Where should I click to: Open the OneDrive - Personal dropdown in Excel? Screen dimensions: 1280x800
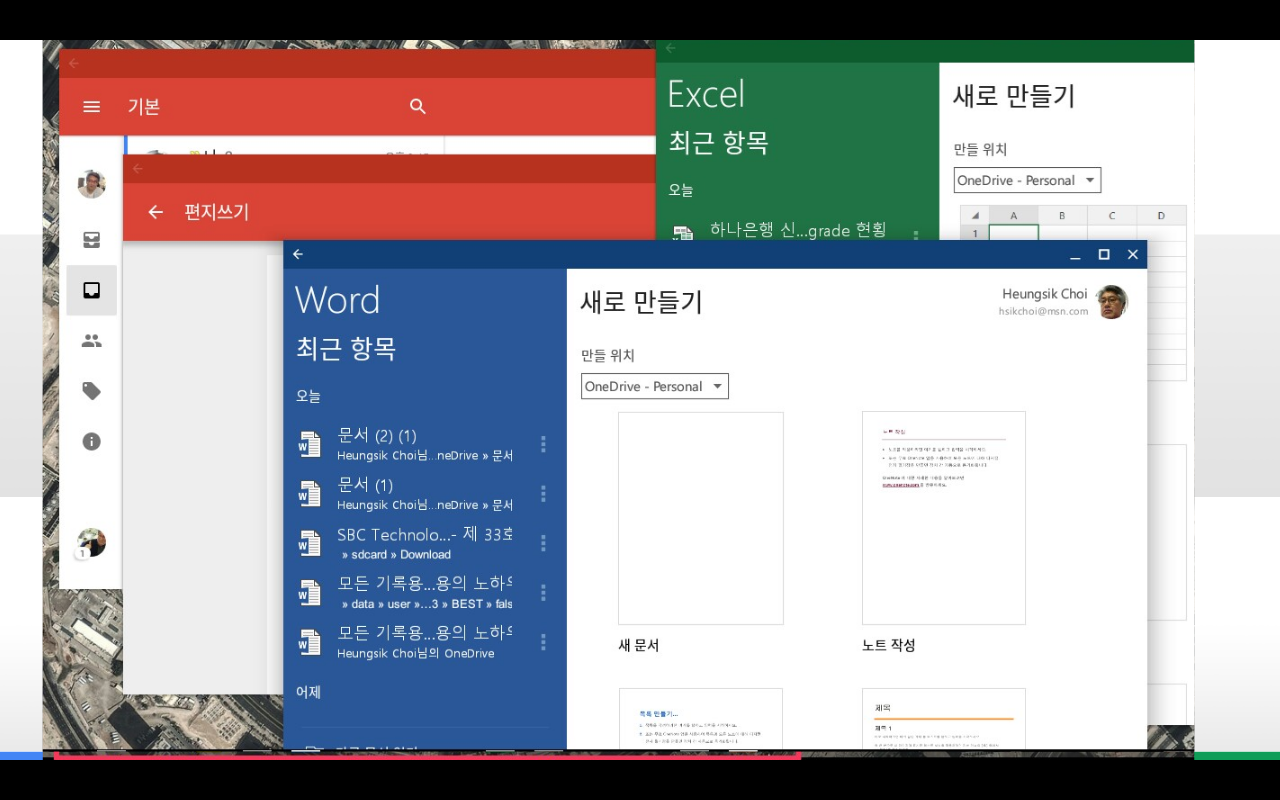click(x=1027, y=180)
